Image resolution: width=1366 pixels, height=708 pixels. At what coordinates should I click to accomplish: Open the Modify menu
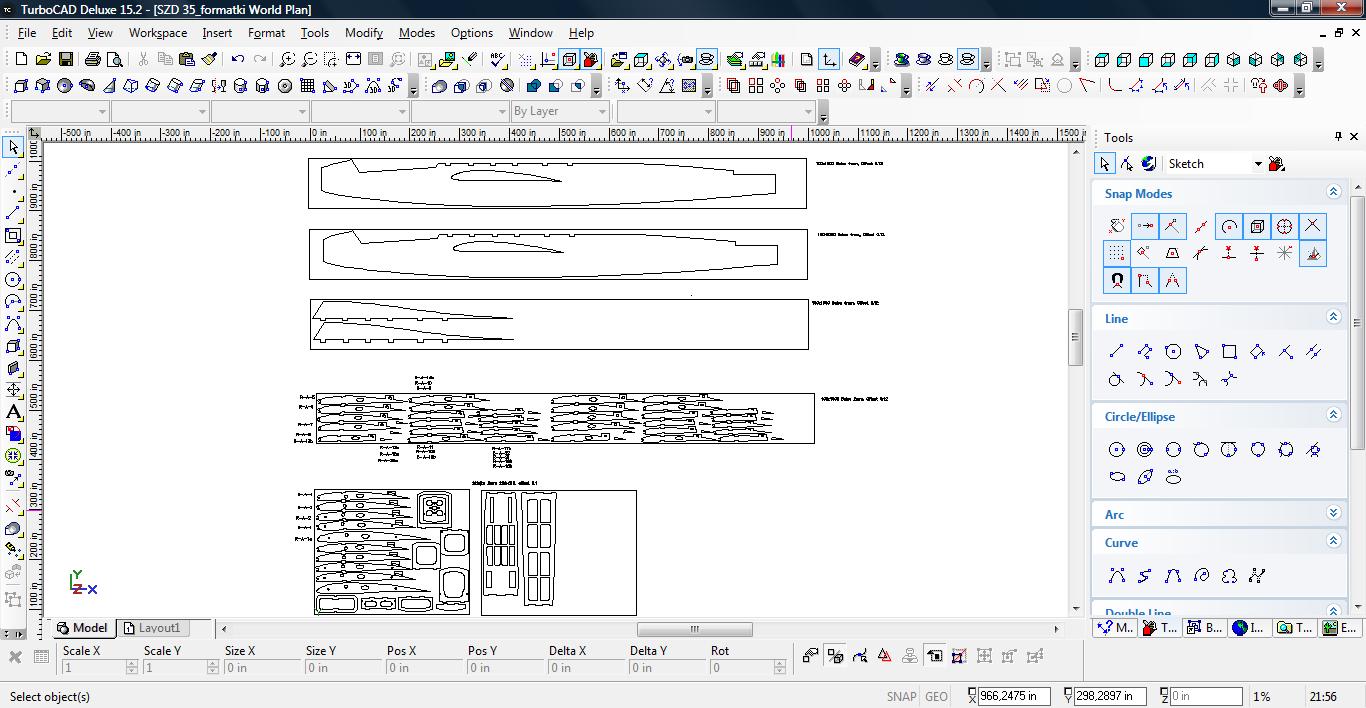click(363, 32)
